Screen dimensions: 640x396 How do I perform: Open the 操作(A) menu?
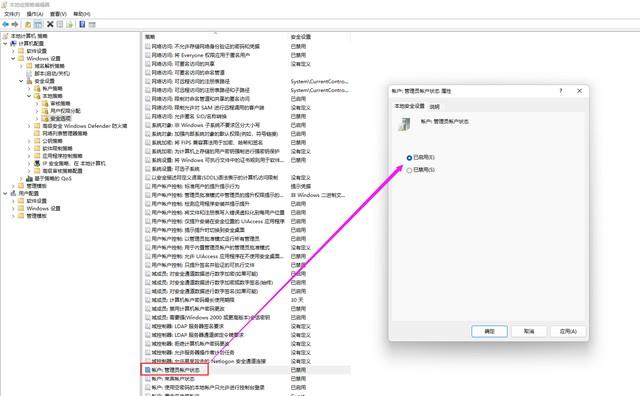click(x=35, y=14)
